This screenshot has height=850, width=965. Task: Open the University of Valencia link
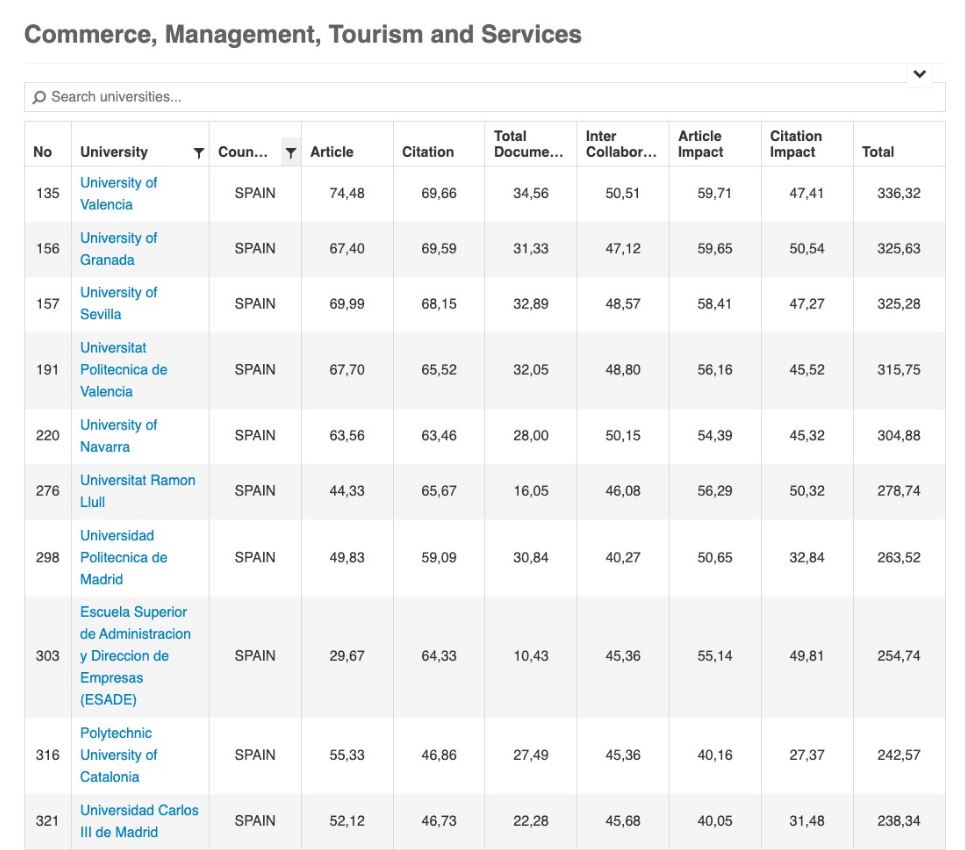point(118,193)
